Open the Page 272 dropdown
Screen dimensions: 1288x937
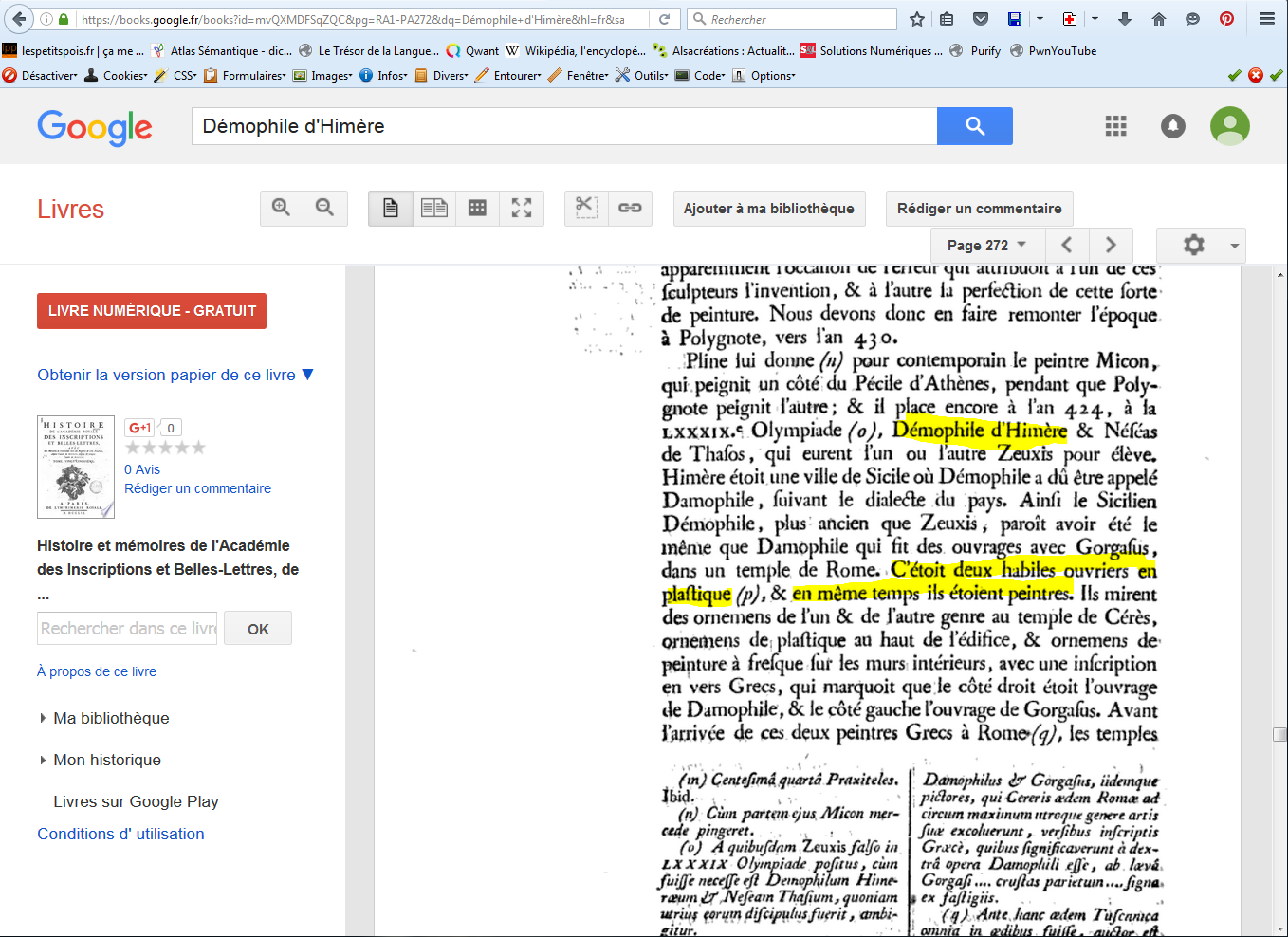tap(986, 245)
